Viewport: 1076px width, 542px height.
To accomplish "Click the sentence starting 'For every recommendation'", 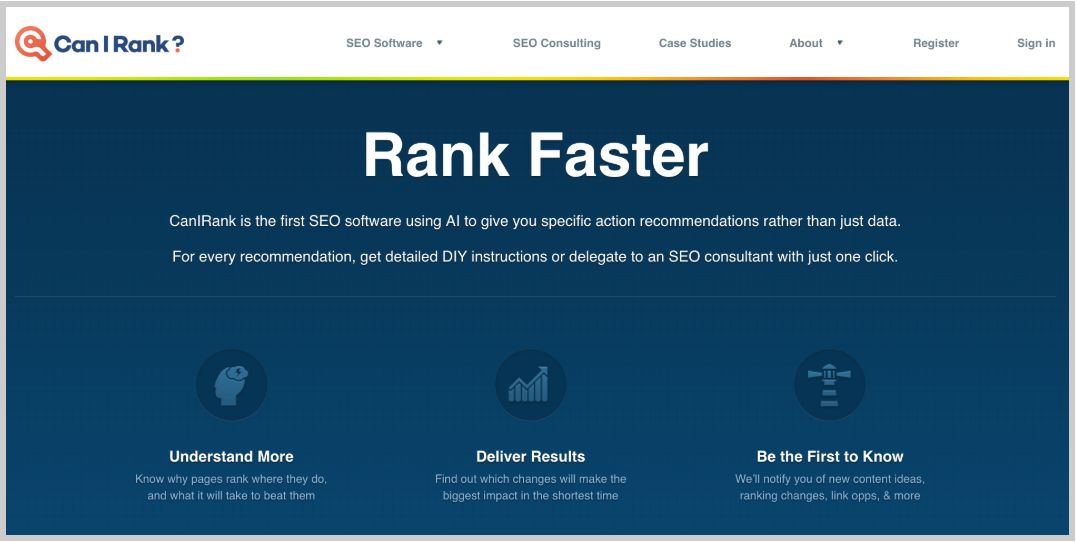I will coord(535,257).
